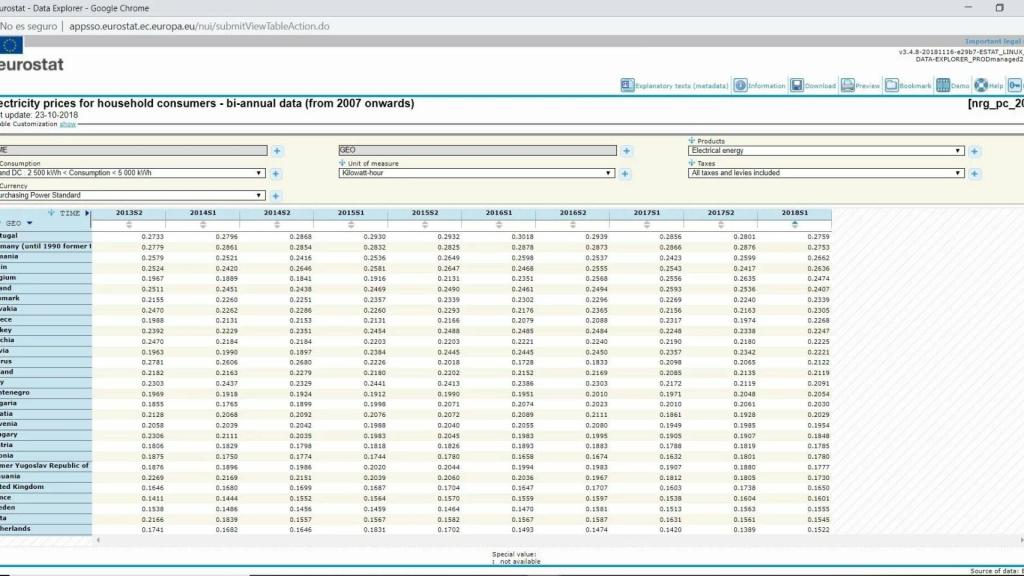Bookmark this table view
This screenshot has height=576, width=1024.
click(x=892, y=86)
